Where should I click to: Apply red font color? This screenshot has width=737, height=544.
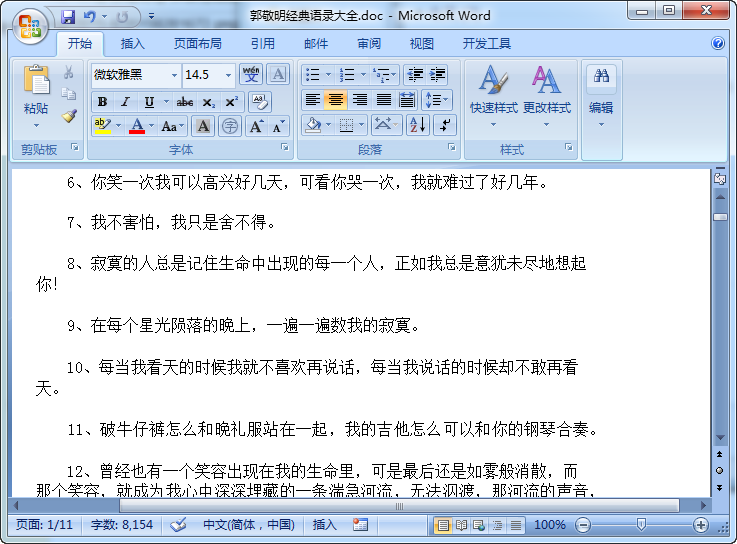pyautogui.click(x=137, y=126)
